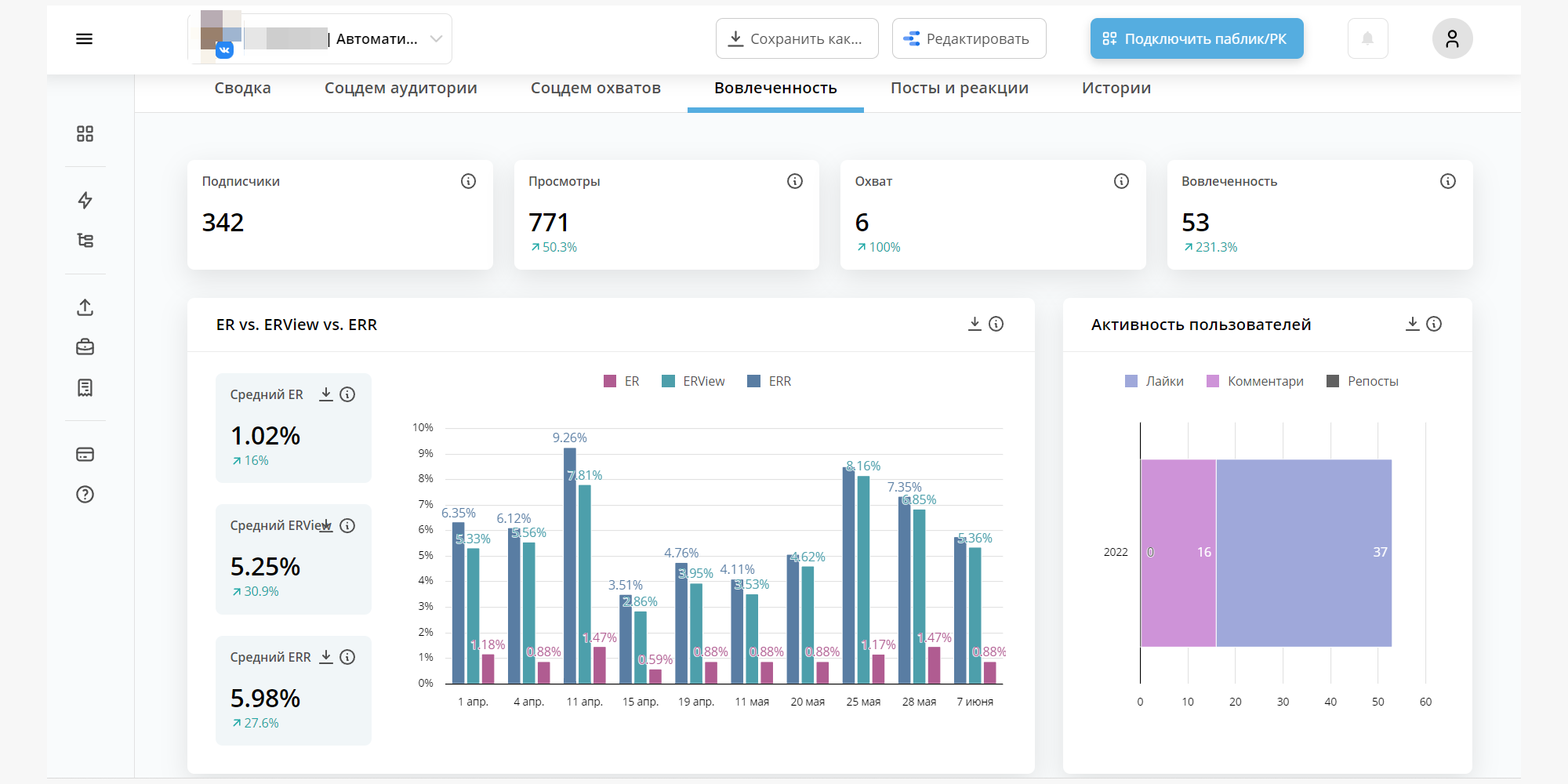The image size is (1568, 784).
Task: Show info for Подписчики card
Action: tap(468, 181)
